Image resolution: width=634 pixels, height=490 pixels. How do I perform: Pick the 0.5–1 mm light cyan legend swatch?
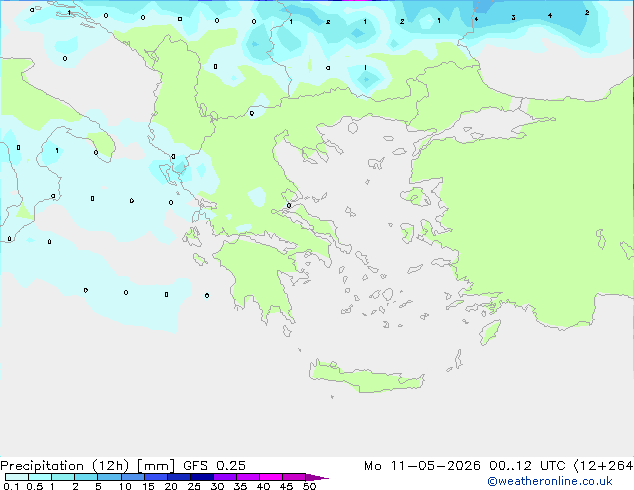40,477
